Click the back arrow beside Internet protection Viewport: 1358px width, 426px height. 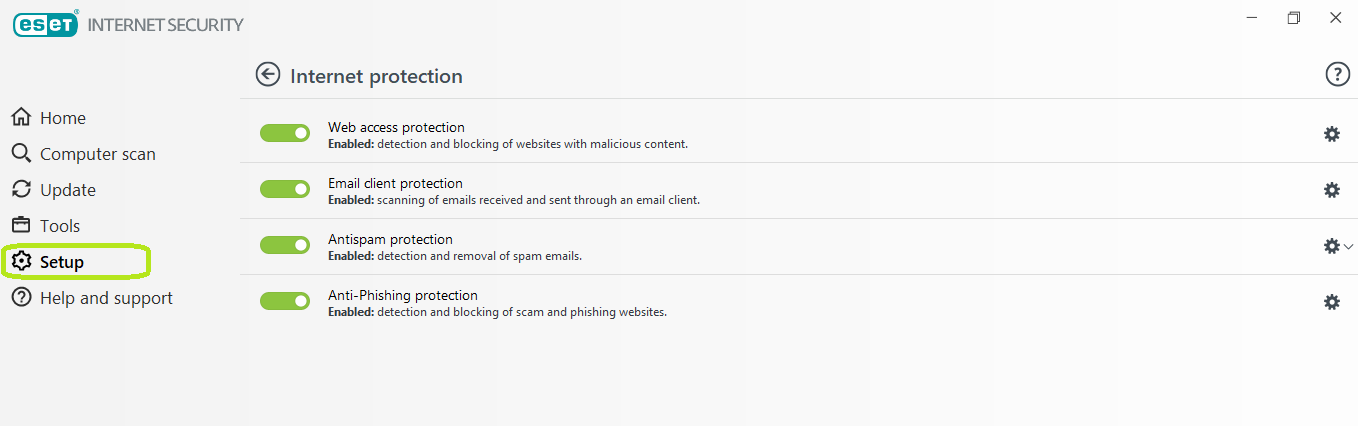[x=267, y=74]
